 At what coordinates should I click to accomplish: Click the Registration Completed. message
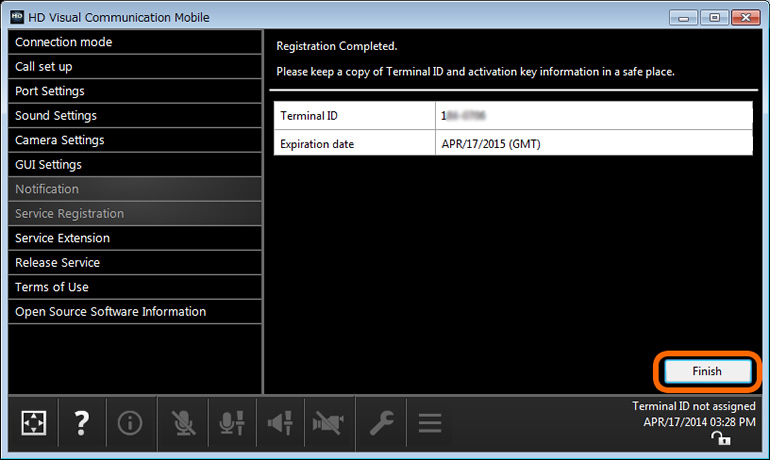337,46
